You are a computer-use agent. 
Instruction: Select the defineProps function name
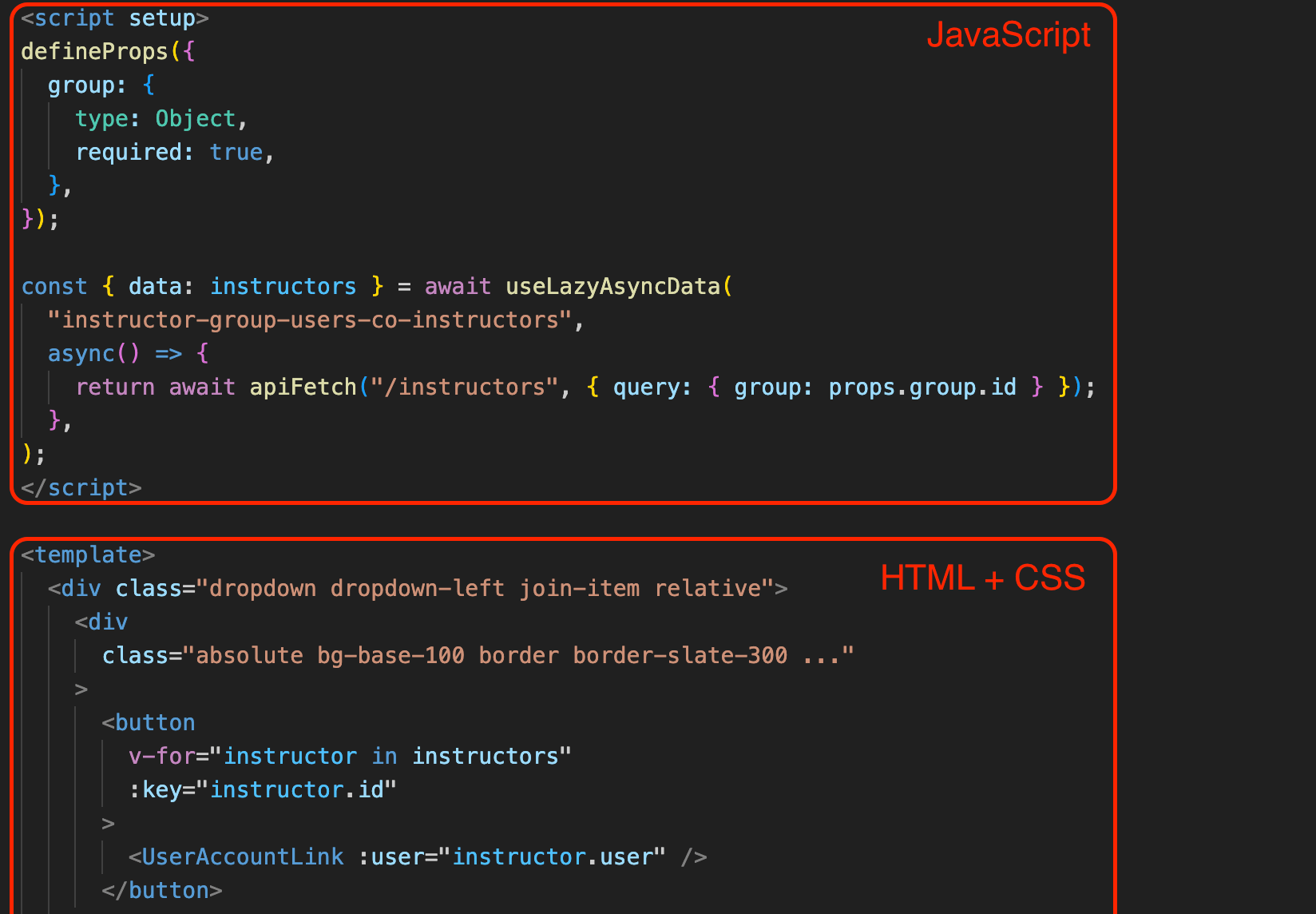coord(94,51)
